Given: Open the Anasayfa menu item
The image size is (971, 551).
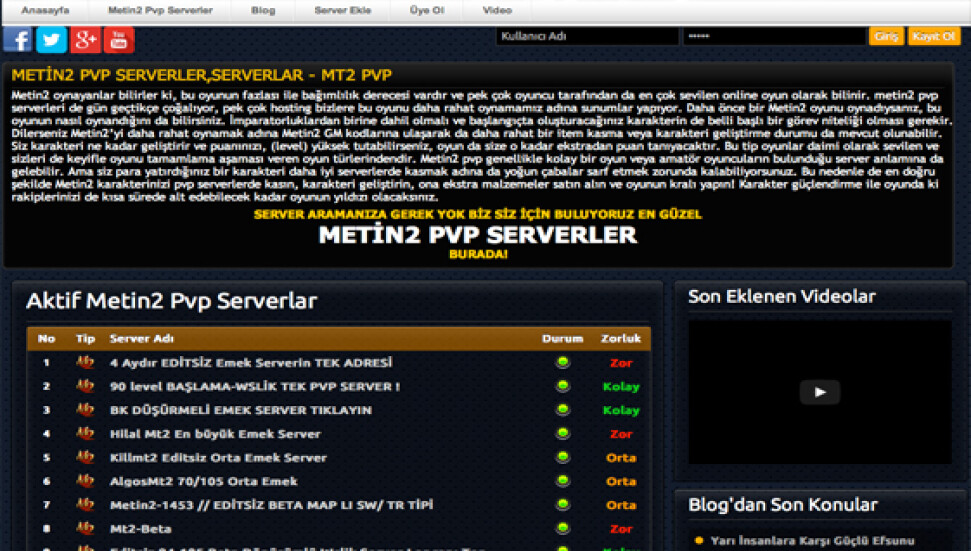Looking at the screenshot, I should click(x=44, y=10).
